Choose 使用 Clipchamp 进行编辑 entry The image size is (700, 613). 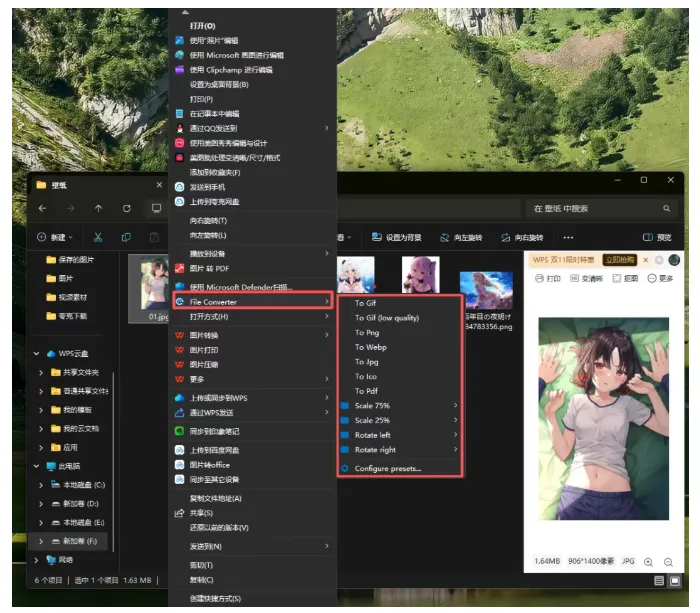coord(252,70)
